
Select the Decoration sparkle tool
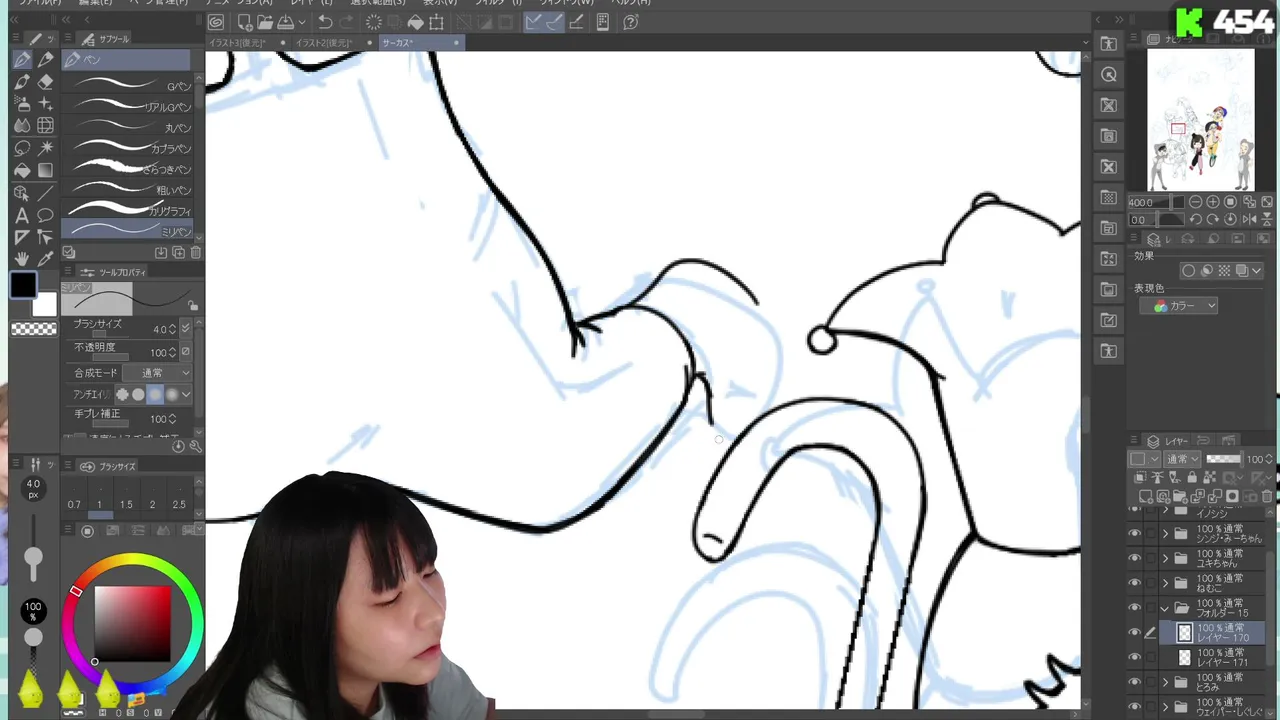(45, 104)
